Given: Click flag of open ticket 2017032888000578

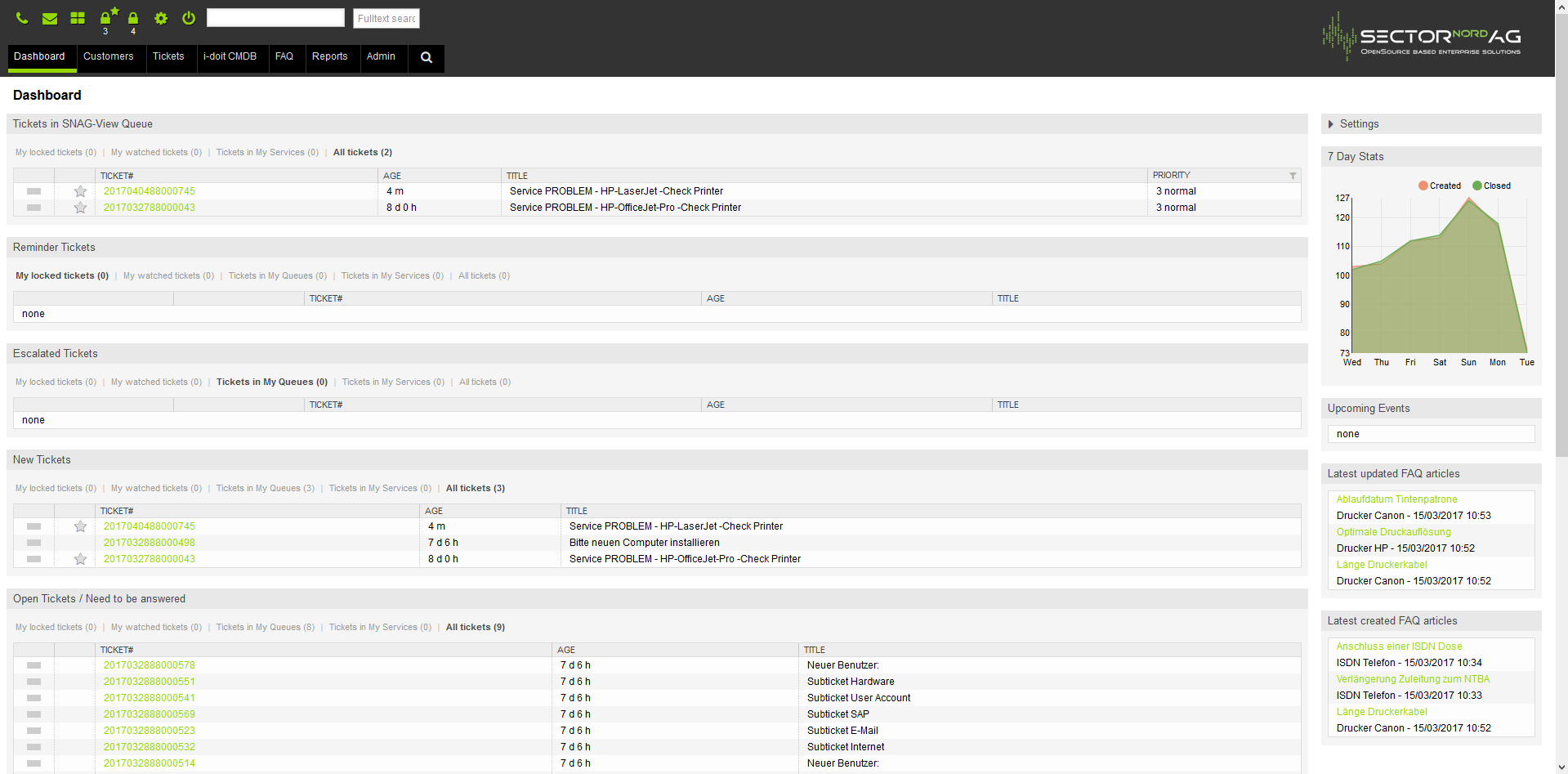Looking at the screenshot, I should pos(34,665).
